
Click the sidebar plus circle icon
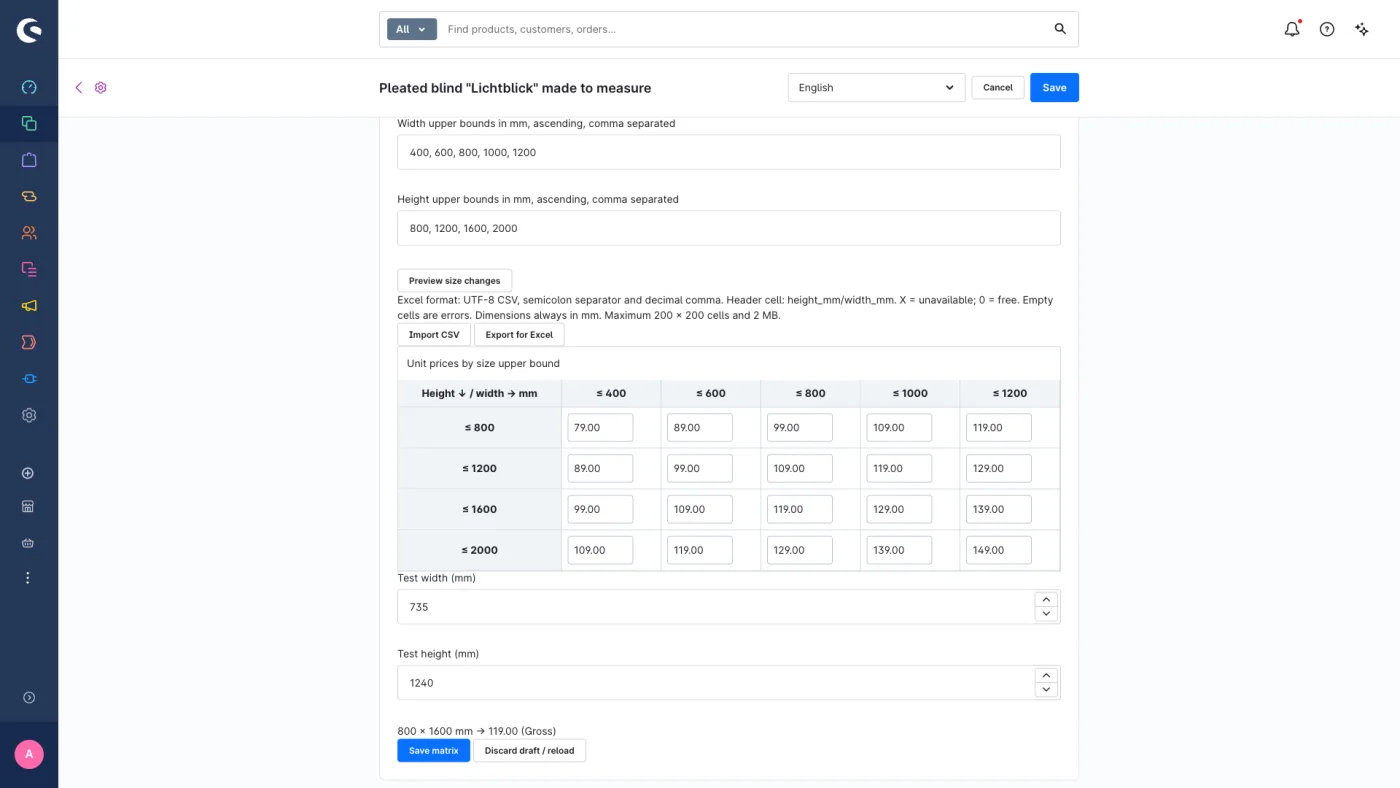point(28,473)
